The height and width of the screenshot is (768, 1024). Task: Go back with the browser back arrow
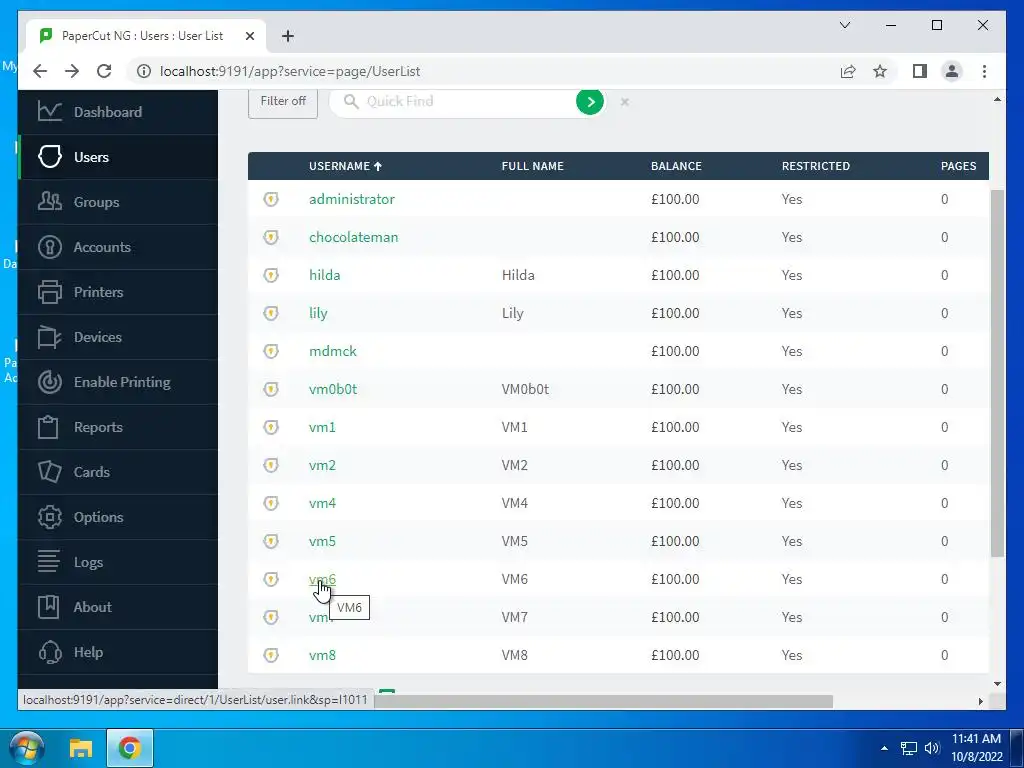[40, 71]
